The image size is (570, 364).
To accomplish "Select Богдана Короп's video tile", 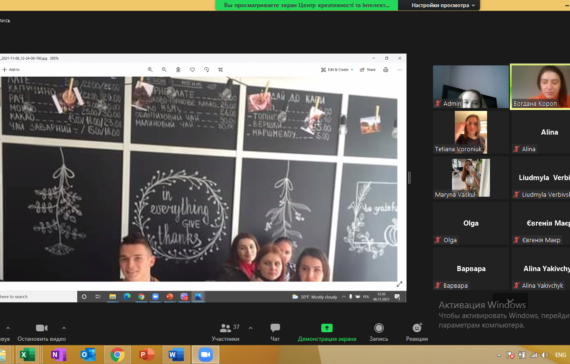I will (540, 87).
